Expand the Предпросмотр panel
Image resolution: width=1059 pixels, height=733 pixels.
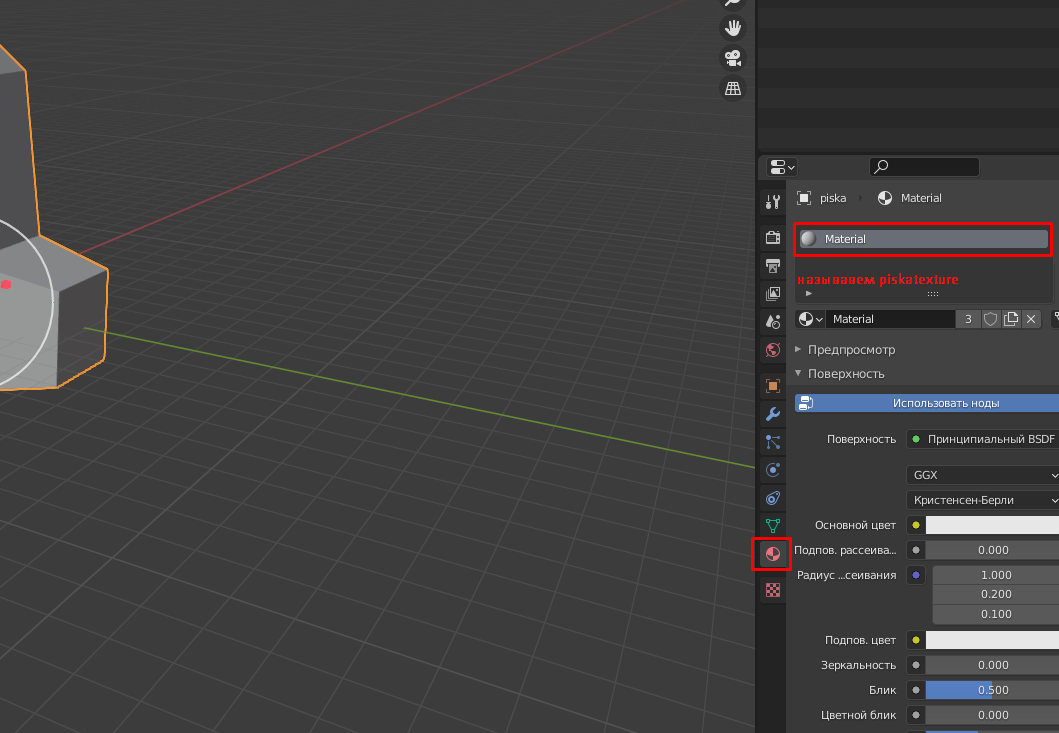[851, 350]
